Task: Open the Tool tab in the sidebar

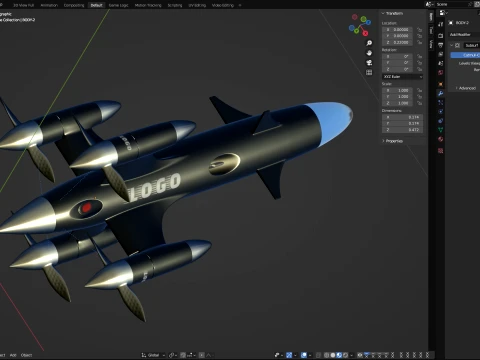Action: (431, 30)
